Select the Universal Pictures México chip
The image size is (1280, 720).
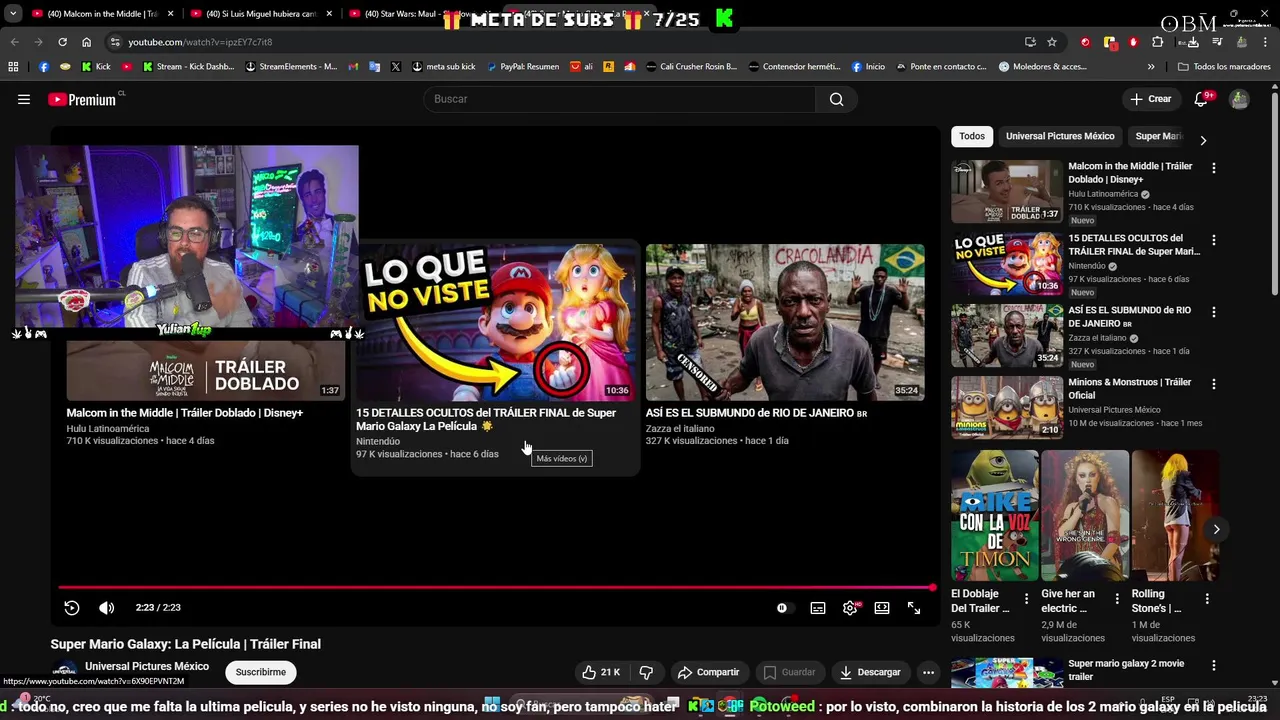click(1060, 136)
